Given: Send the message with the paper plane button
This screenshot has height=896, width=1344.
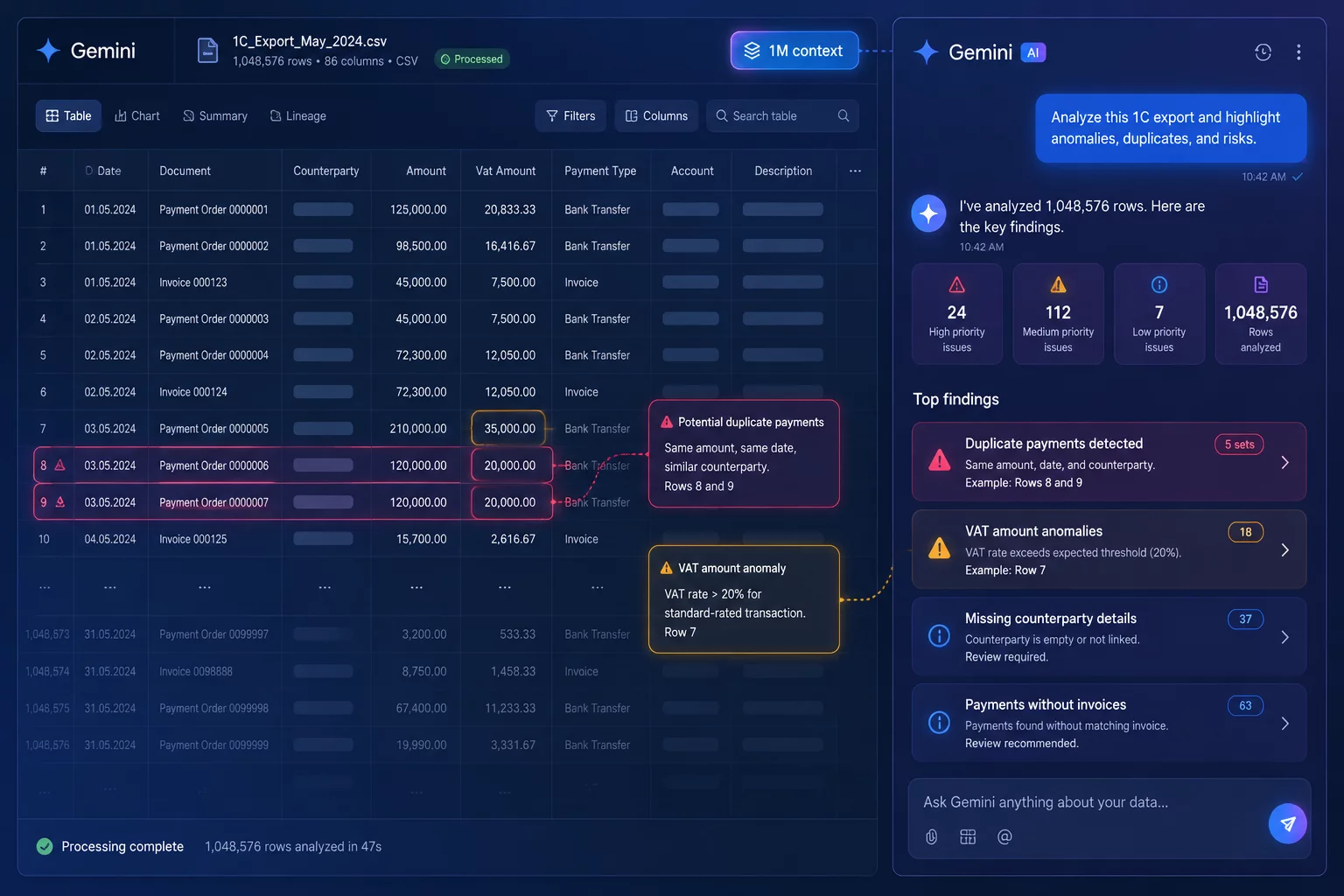Looking at the screenshot, I should tap(1288, 823).
